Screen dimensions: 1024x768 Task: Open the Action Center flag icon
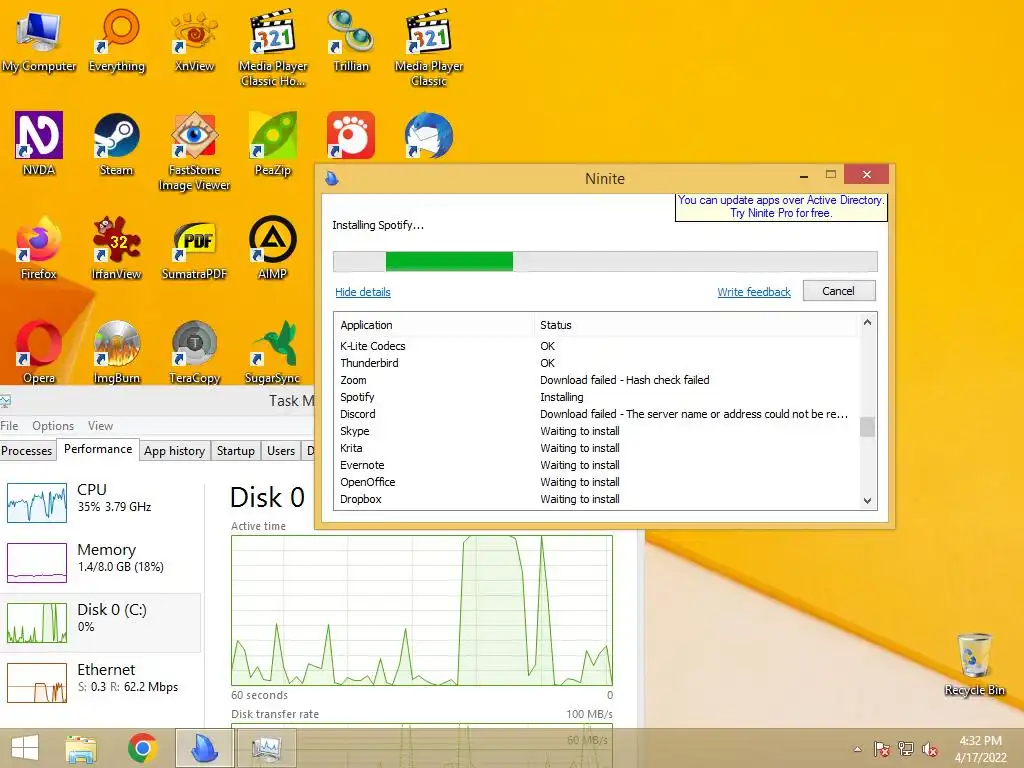(881, 749)
